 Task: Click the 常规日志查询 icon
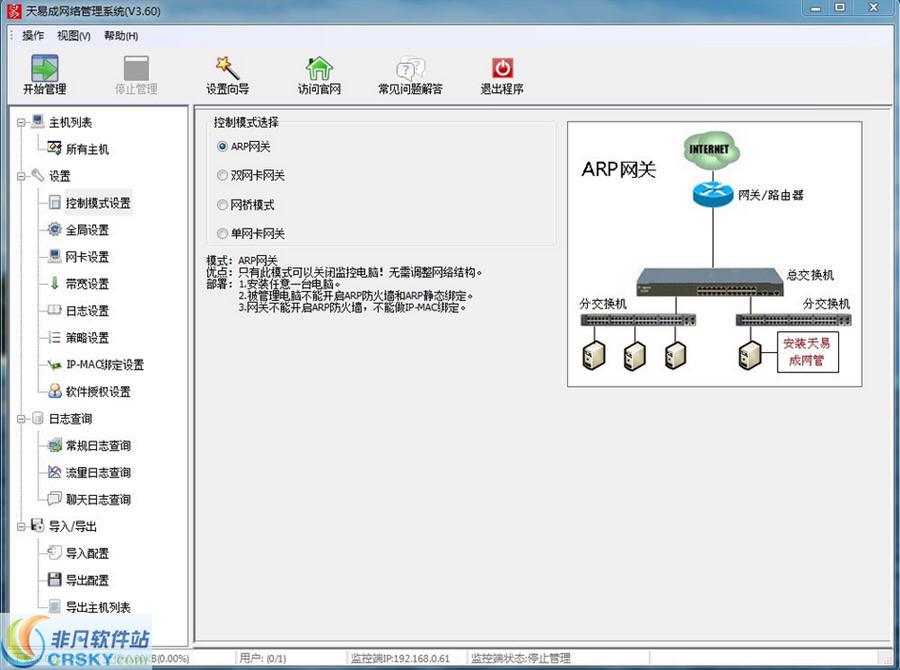tap(55, 445)
